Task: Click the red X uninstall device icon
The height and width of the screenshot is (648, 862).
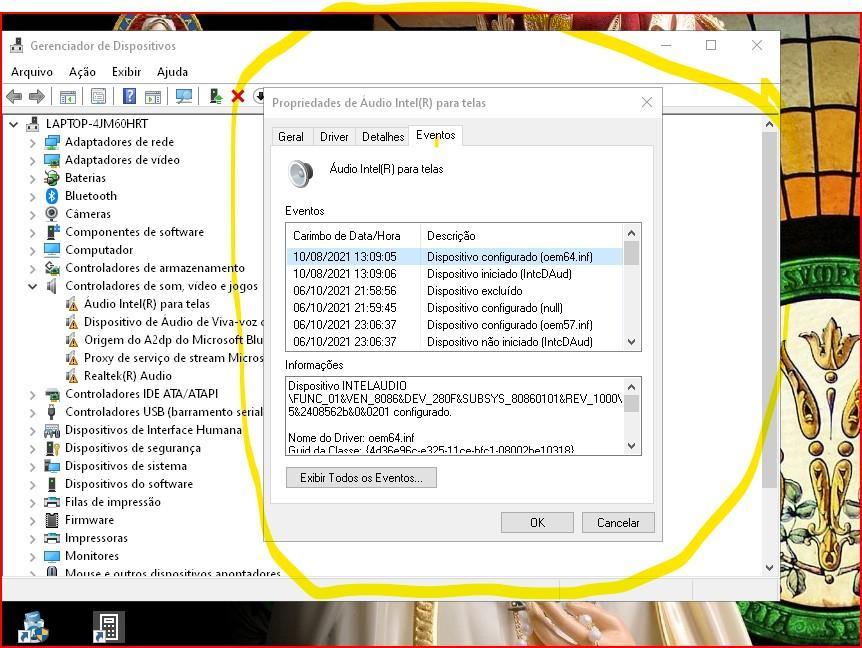Action: coord(237,96)
